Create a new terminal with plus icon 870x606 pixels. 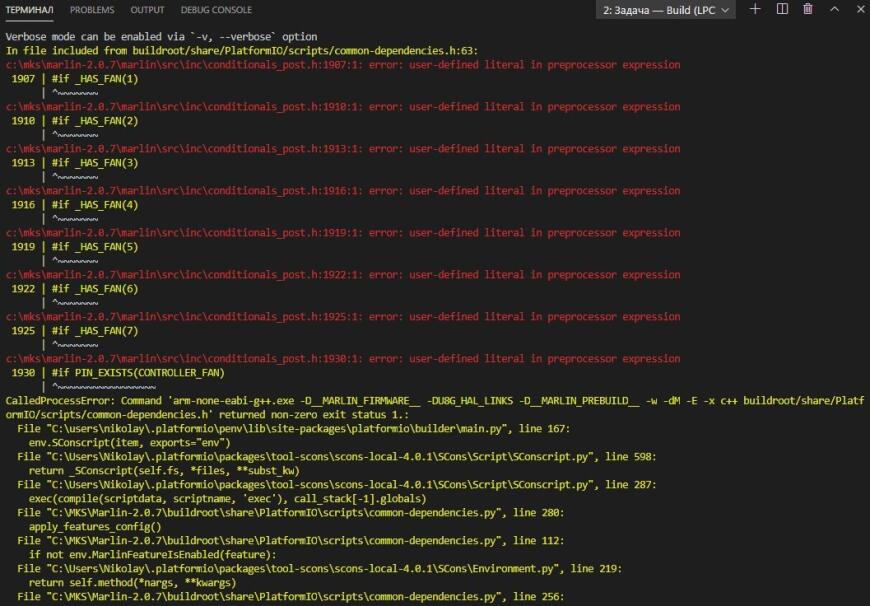(x=755, y=9)
